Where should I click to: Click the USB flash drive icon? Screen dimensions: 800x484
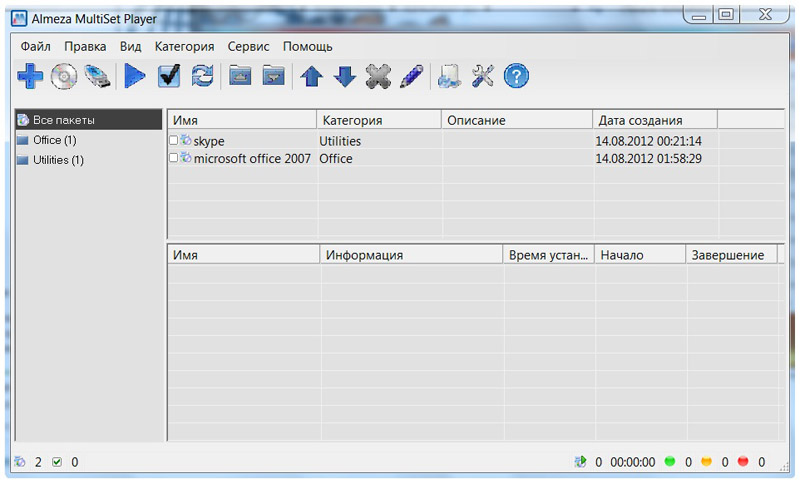[97, 77]
